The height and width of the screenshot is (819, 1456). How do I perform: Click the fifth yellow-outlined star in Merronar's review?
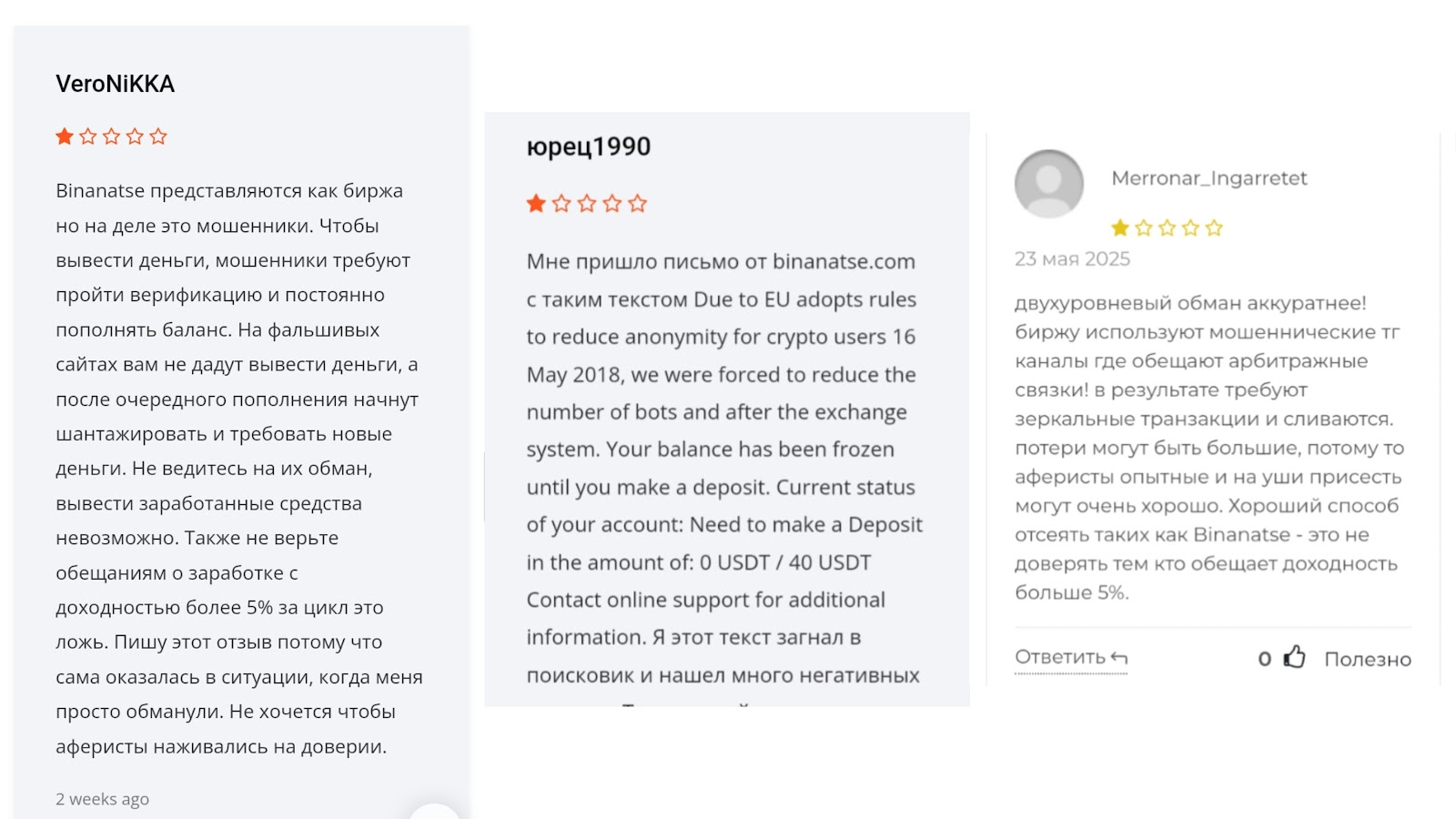(1214, 227)
